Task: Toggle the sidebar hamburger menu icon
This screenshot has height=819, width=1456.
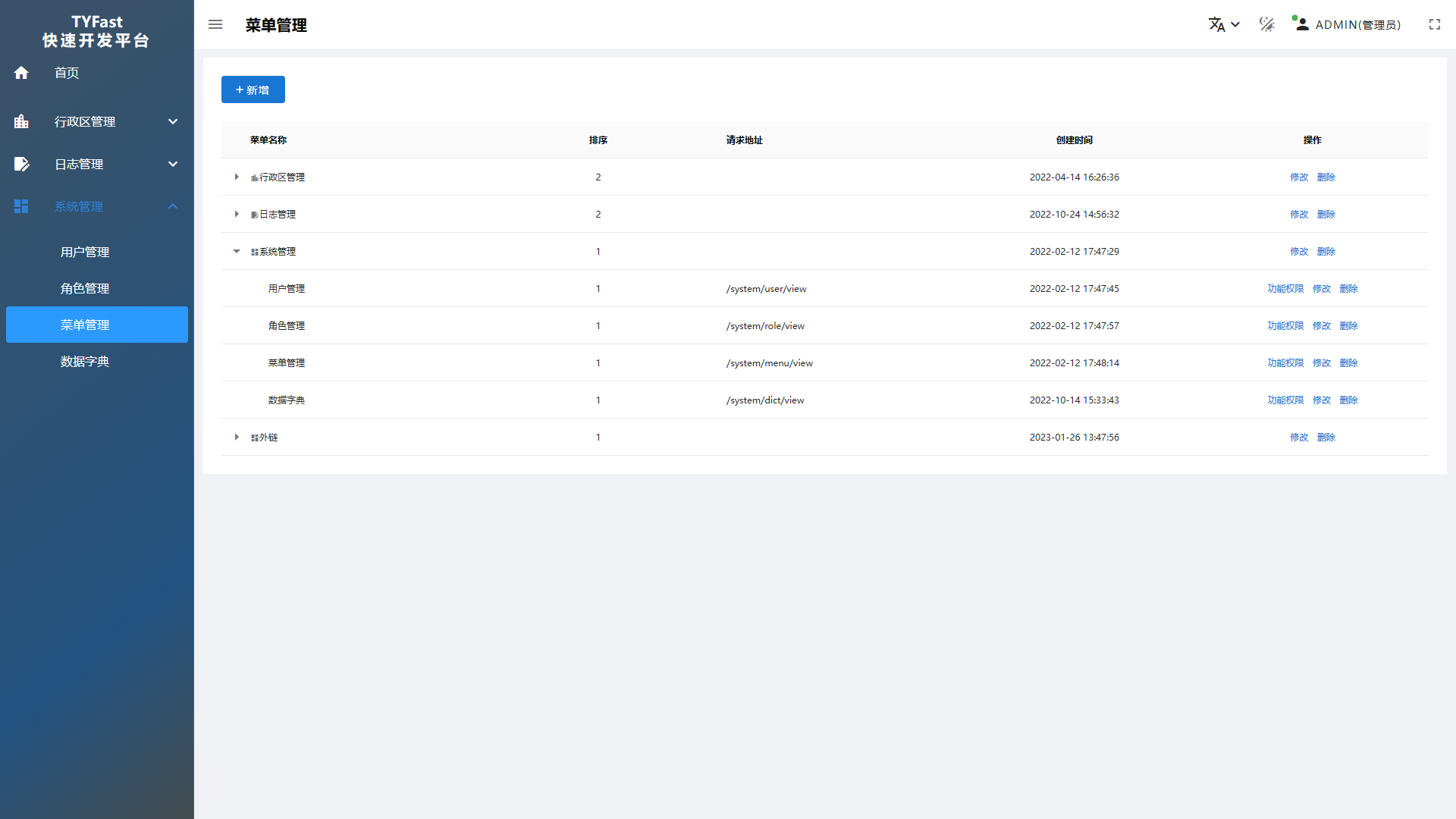Action: (x=215, y=24)
